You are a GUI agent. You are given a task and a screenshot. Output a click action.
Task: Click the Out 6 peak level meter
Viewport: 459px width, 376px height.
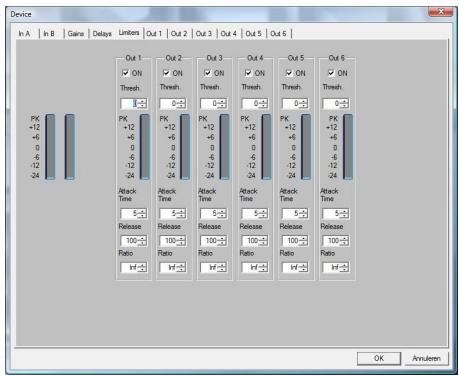click(348, 147)
